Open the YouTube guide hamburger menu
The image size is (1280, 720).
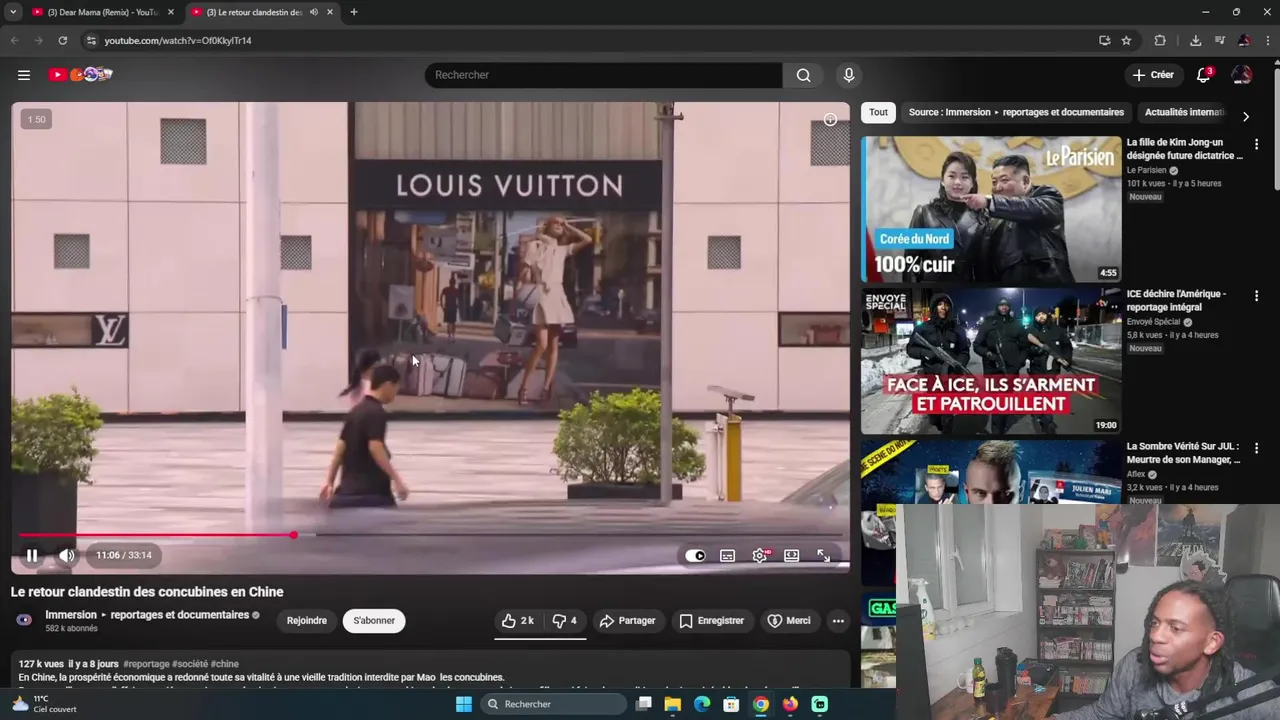pos(24,75)
